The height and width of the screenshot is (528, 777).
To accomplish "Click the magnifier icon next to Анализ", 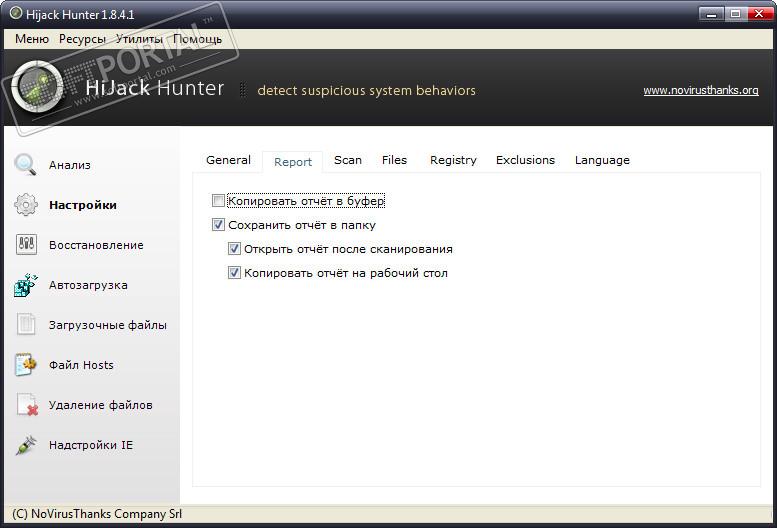I will pos(25,164).
